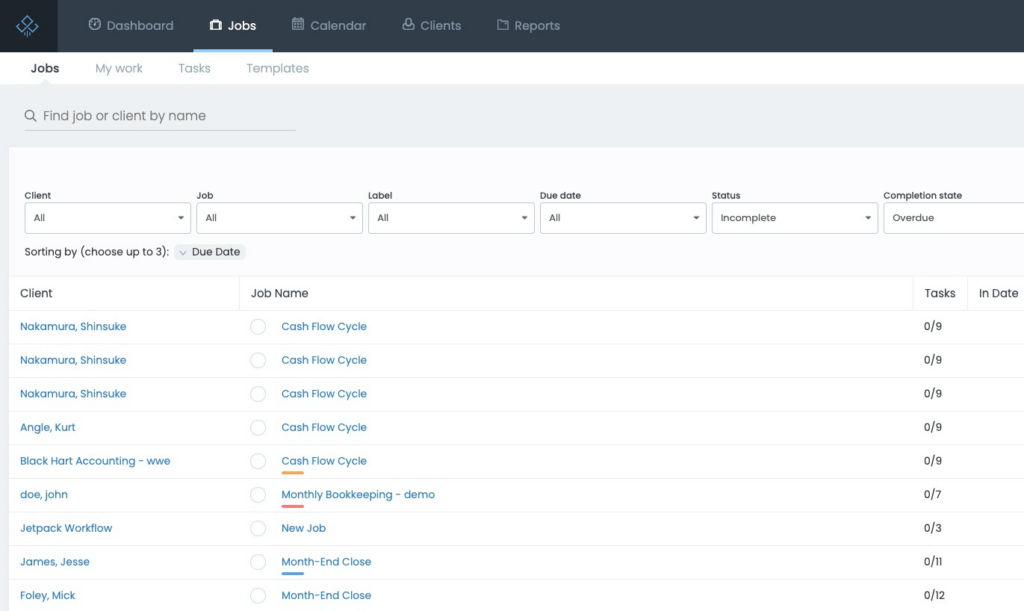Image resolution: width=1024 pixels, height=611 pixels.
Task: Click the search magnifier icon
Action: coord(31,116)
